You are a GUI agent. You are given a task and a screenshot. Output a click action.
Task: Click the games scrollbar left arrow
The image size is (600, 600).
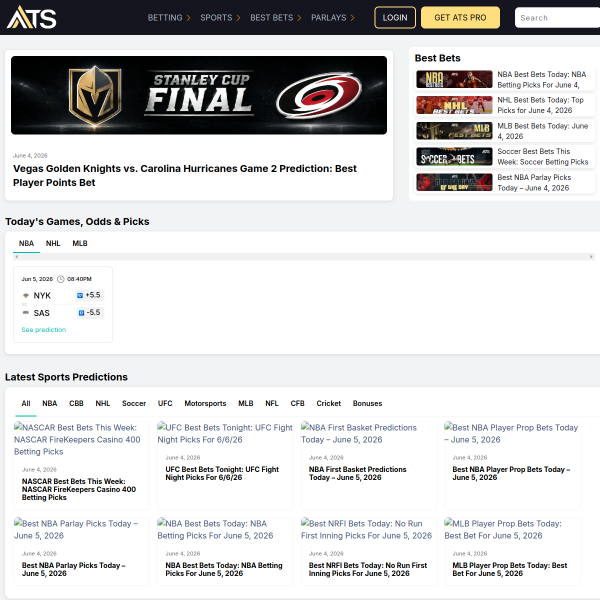point(16,257)
